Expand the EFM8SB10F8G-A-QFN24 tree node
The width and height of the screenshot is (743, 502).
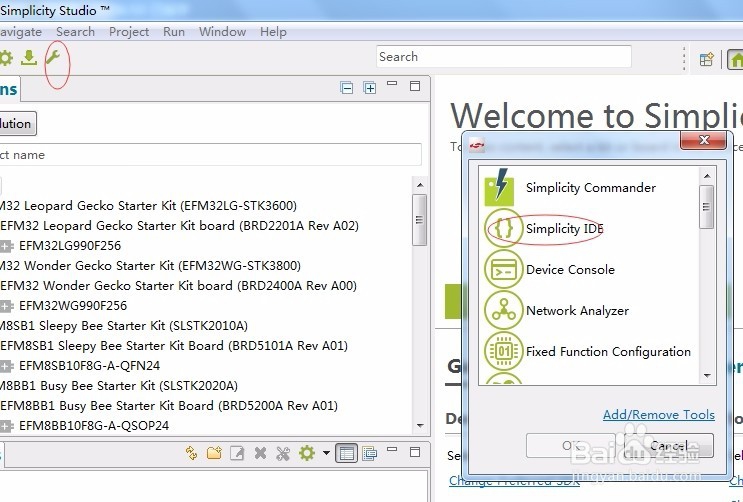coord(5,366)
